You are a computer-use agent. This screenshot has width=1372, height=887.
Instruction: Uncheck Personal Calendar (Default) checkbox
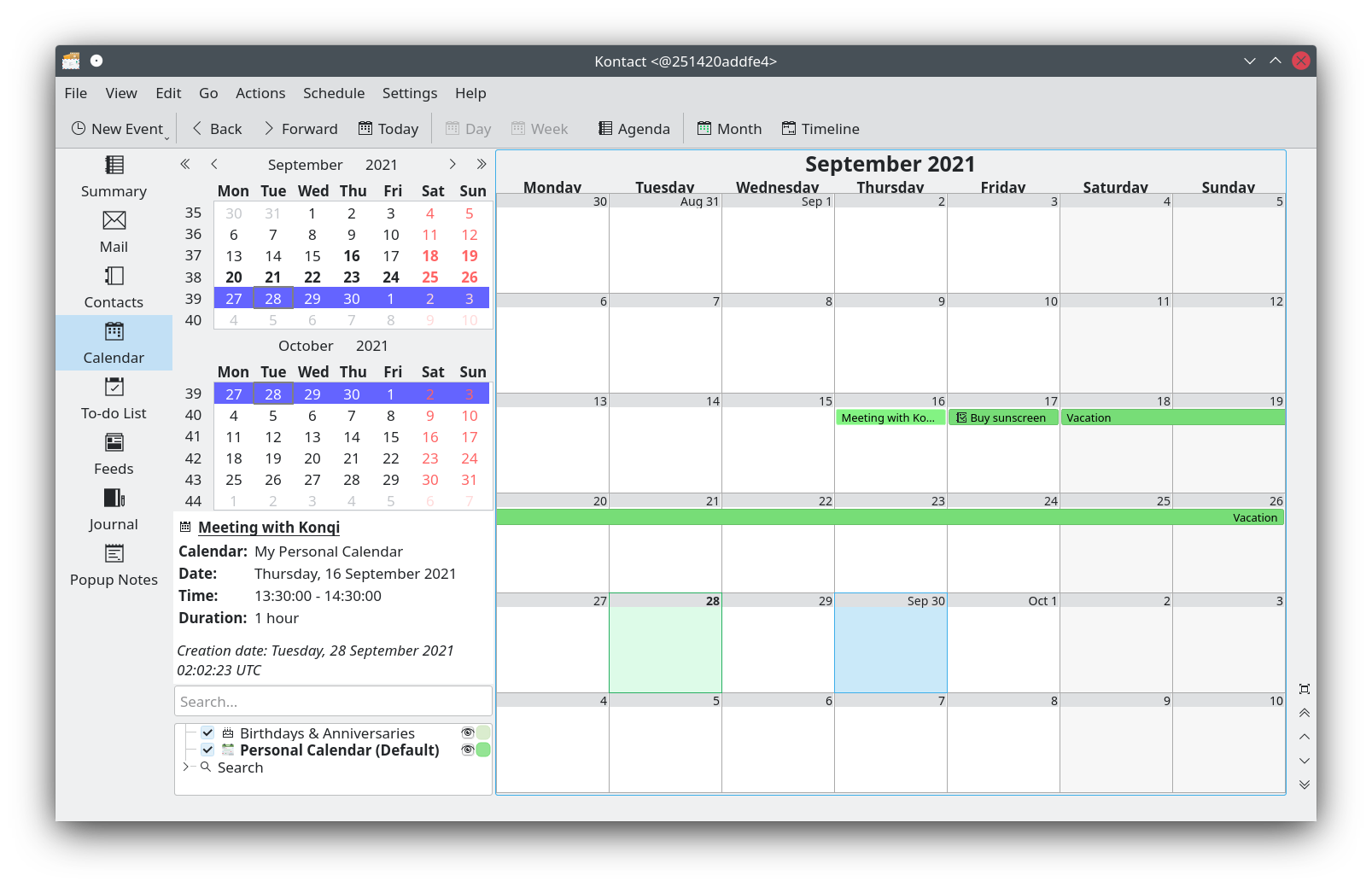[x=207, y=750]
